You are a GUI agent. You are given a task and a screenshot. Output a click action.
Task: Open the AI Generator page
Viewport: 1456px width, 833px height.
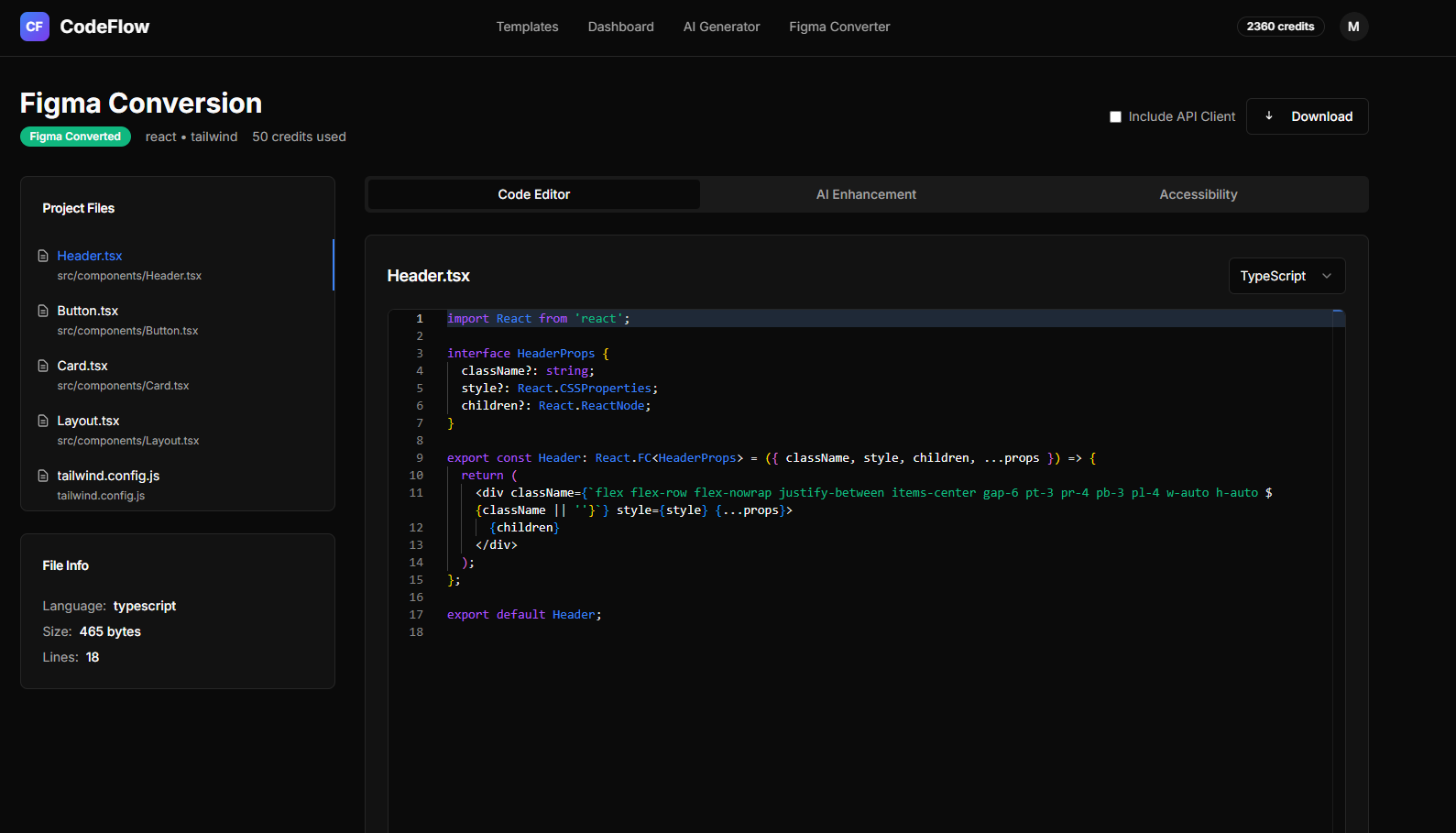click(721, 27)
